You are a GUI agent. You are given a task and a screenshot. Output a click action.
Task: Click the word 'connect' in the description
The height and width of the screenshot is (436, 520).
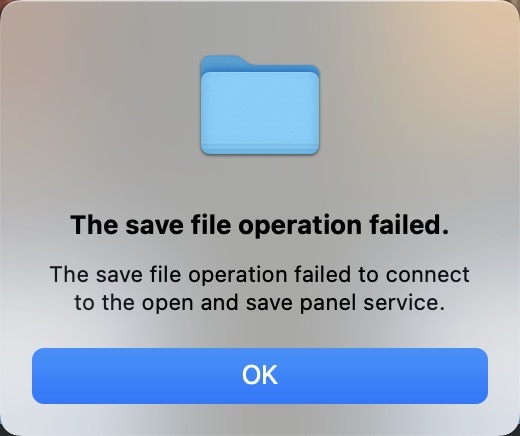(x=428, y=275)
